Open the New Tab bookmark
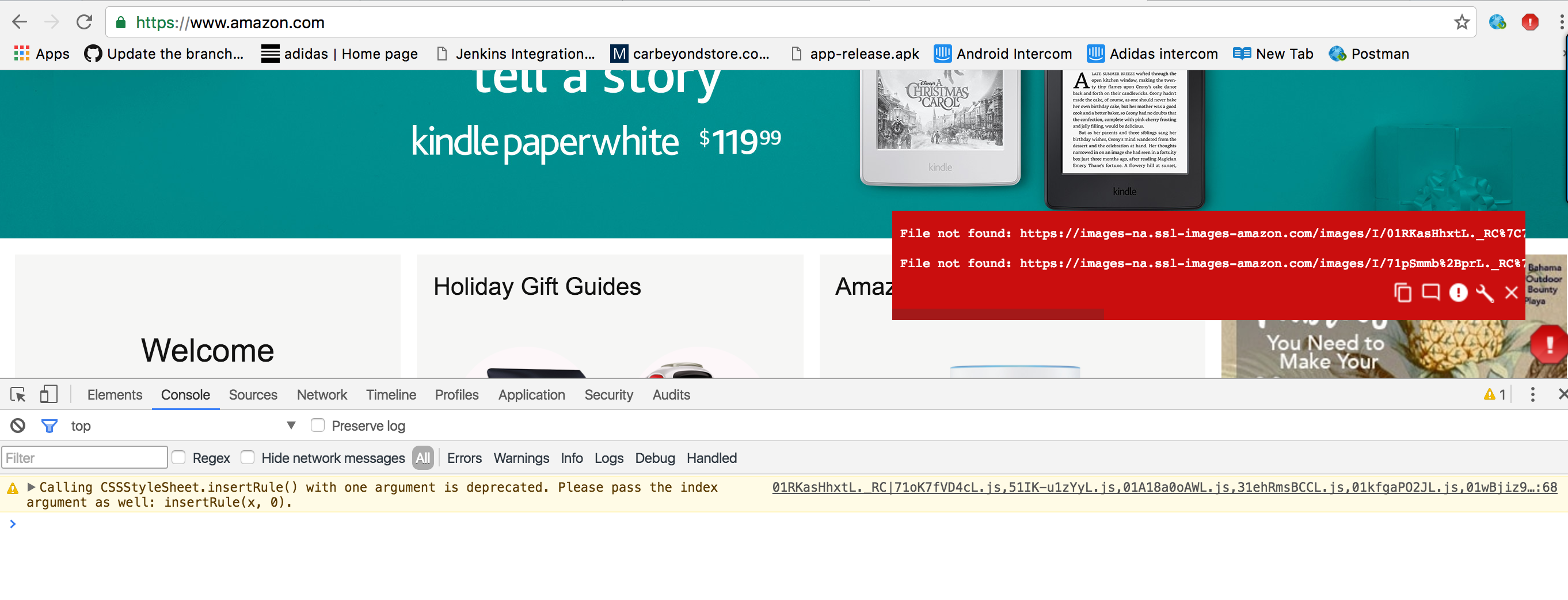The width and height of the screenshot is (1568, 600). (x=1273, y=54)
